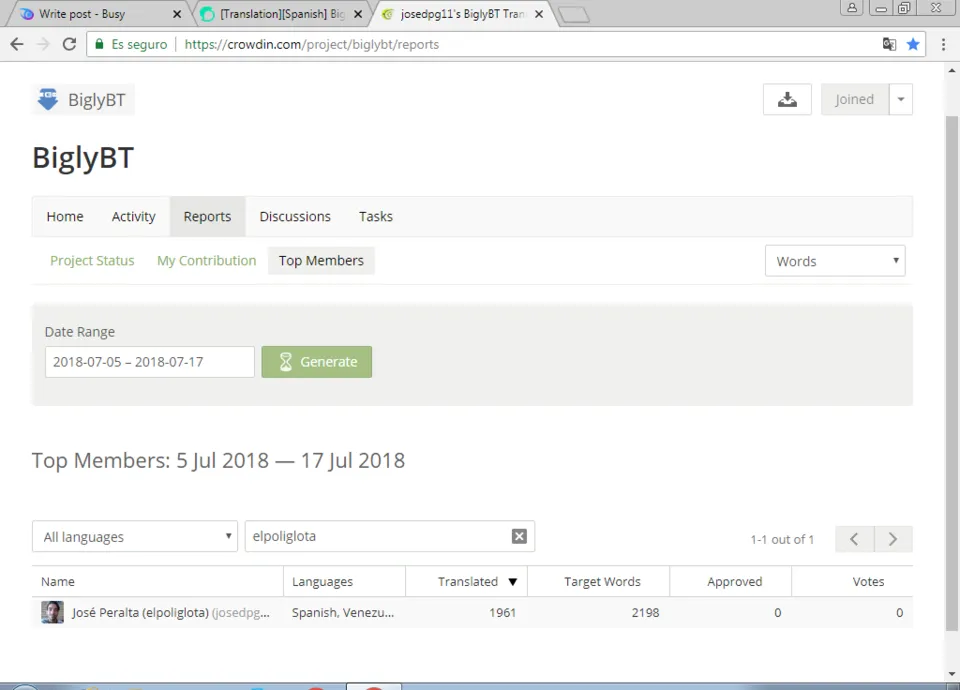Click the 2198 target words value

point(645,612)
